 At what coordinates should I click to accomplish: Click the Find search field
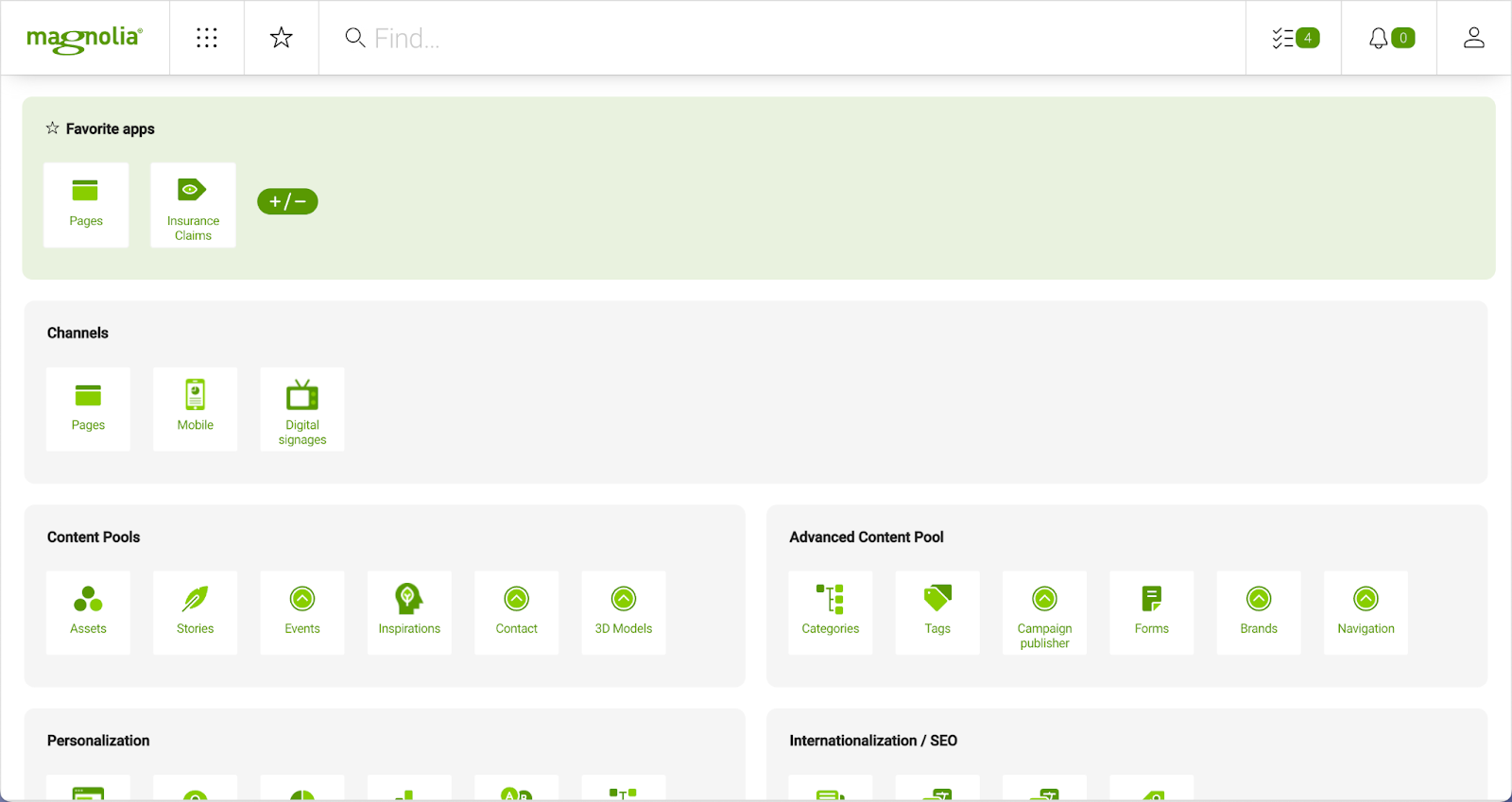click(756, 38)
